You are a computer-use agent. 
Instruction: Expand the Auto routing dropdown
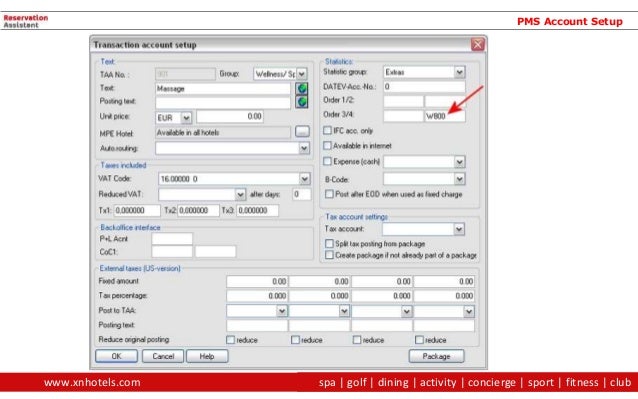point(304,148)
